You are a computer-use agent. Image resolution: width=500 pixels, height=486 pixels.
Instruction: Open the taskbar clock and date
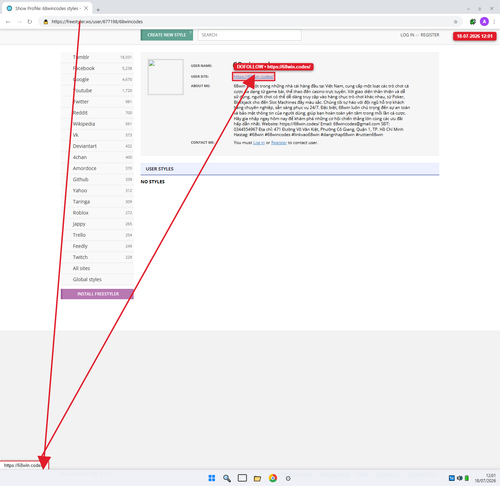[485, 478]
